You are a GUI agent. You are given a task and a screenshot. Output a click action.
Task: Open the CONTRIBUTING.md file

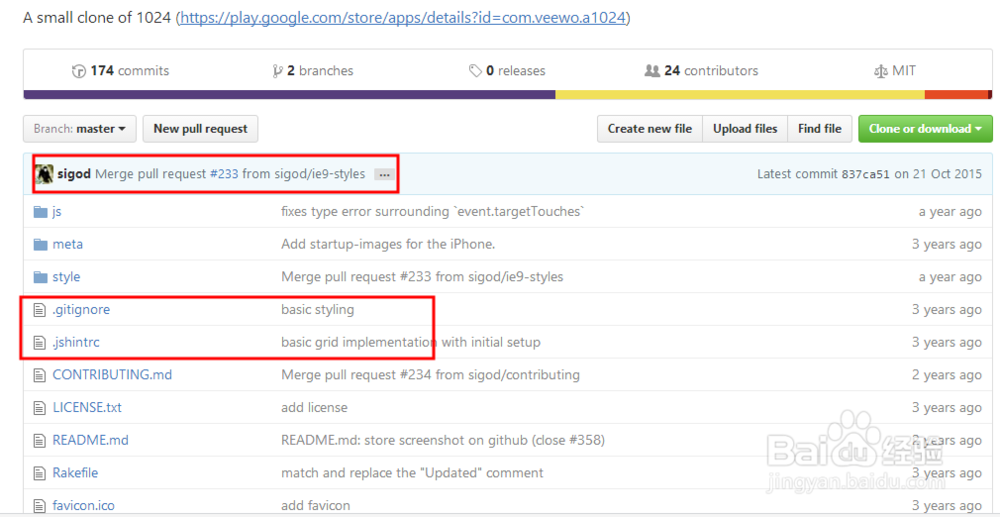pyautogui.click(x=112, y=375)
